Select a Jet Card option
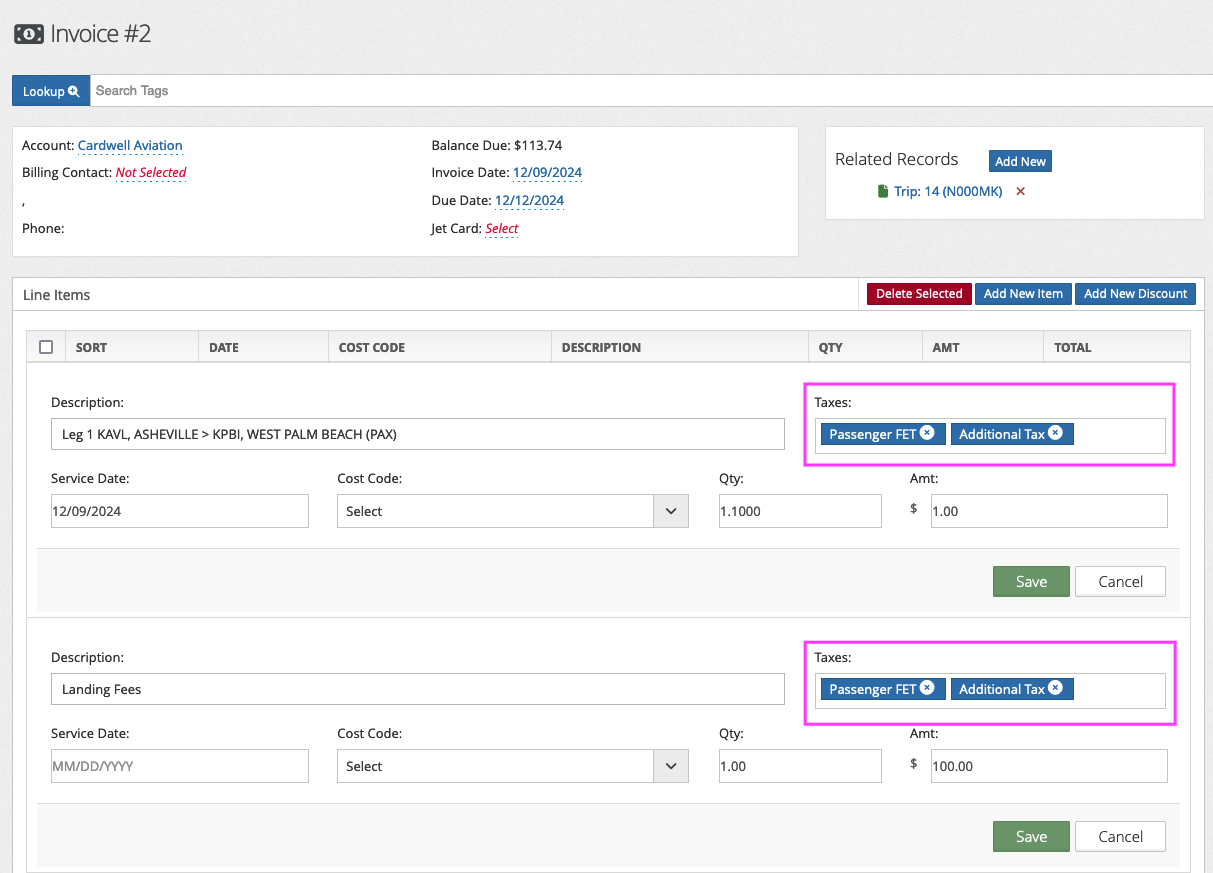Image resolution: width=1213 pixels, height=873 pixels. click(x=501, y=229)
